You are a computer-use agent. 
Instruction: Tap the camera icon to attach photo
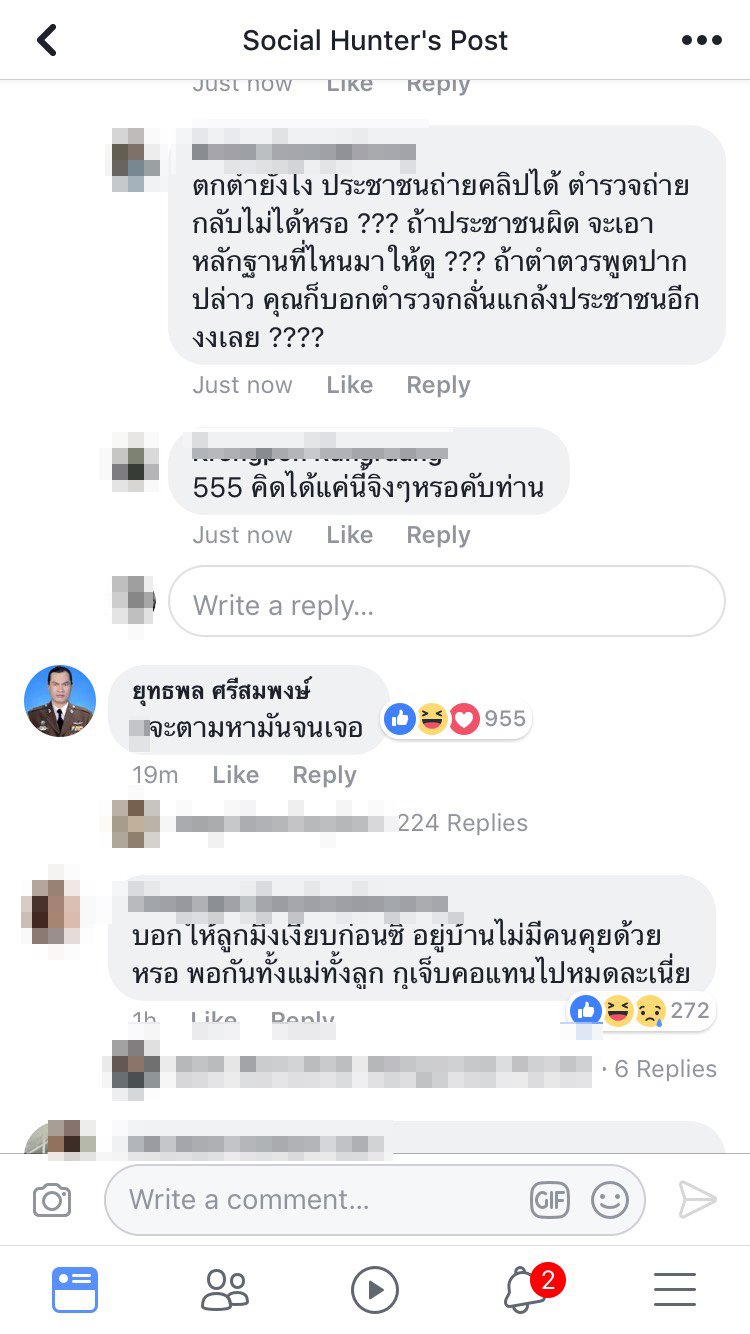(52, 1200)
